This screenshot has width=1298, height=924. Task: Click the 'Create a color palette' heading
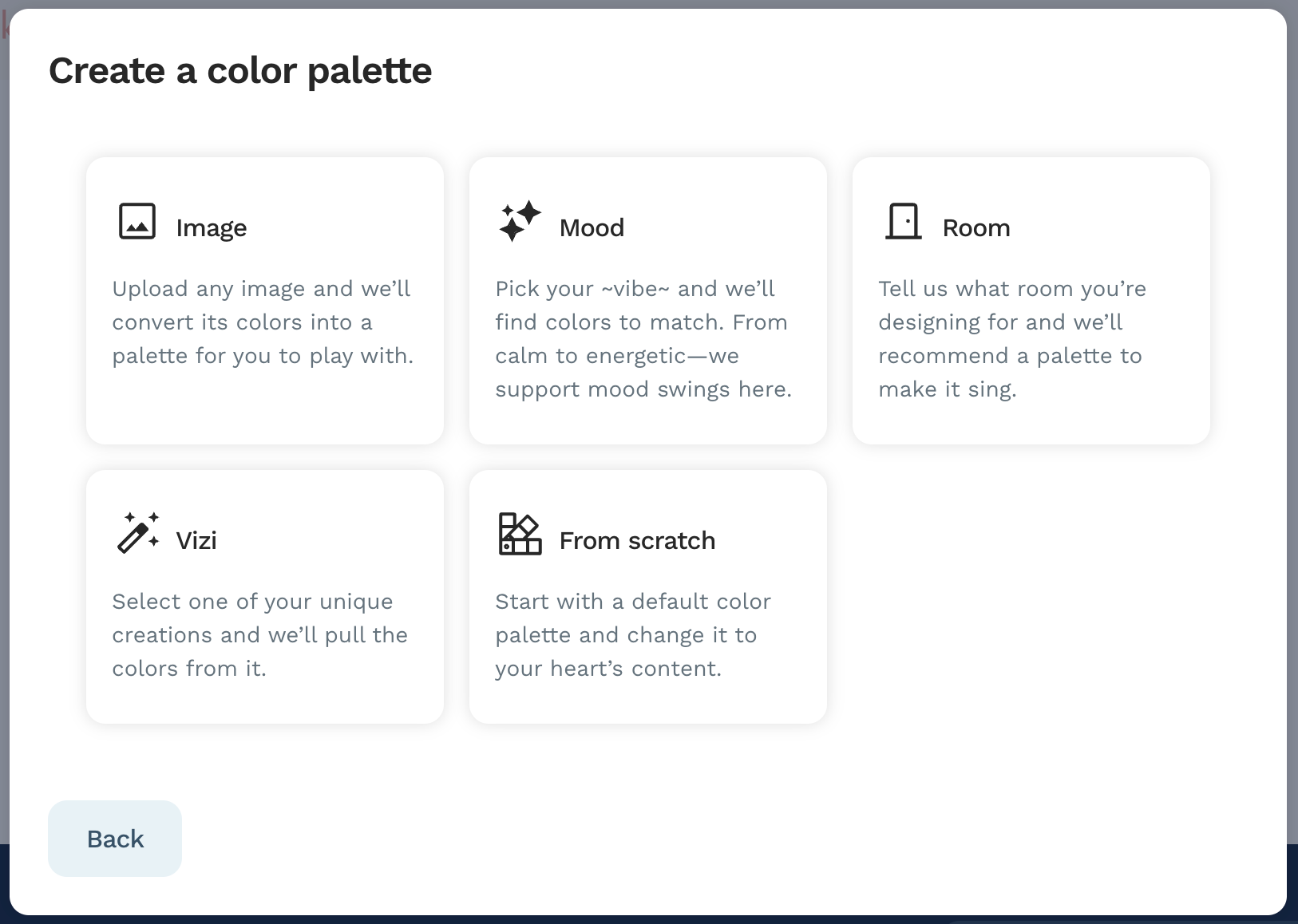click(x=240, y=71)
